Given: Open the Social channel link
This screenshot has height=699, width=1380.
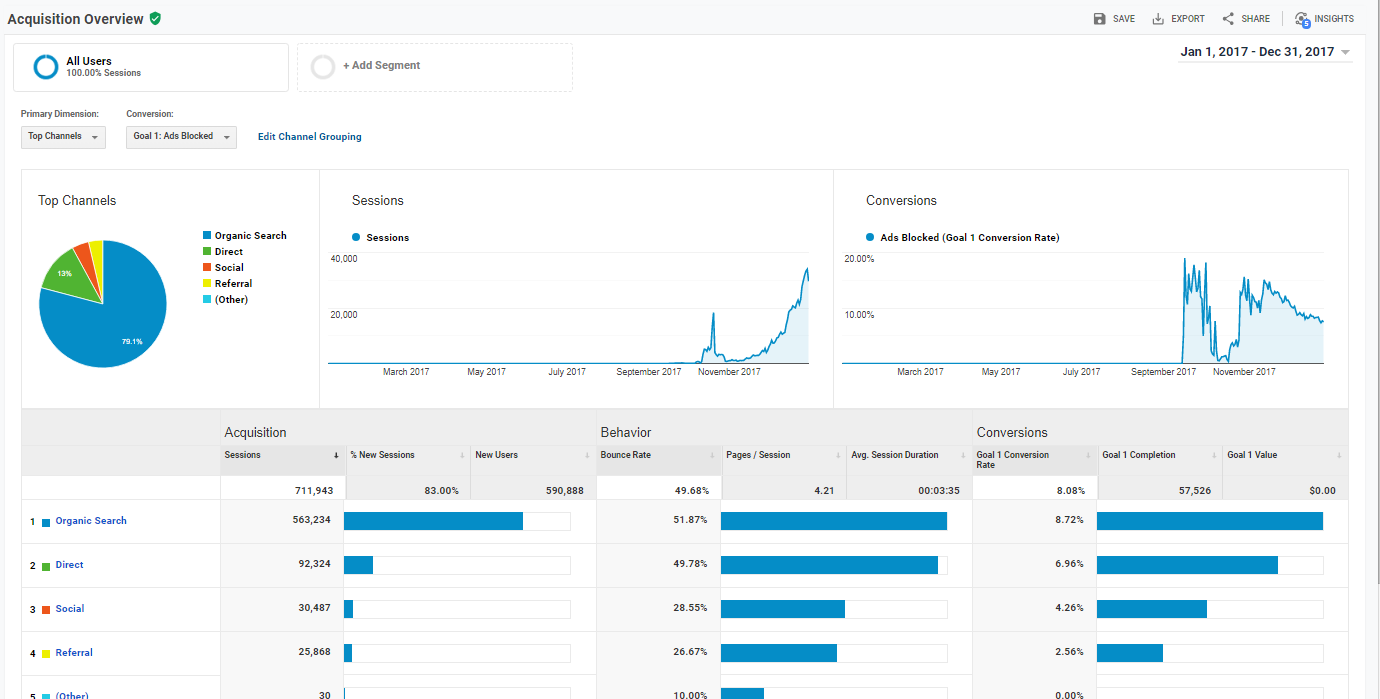Looking at the screenshot, I should [x=70, y=609].
